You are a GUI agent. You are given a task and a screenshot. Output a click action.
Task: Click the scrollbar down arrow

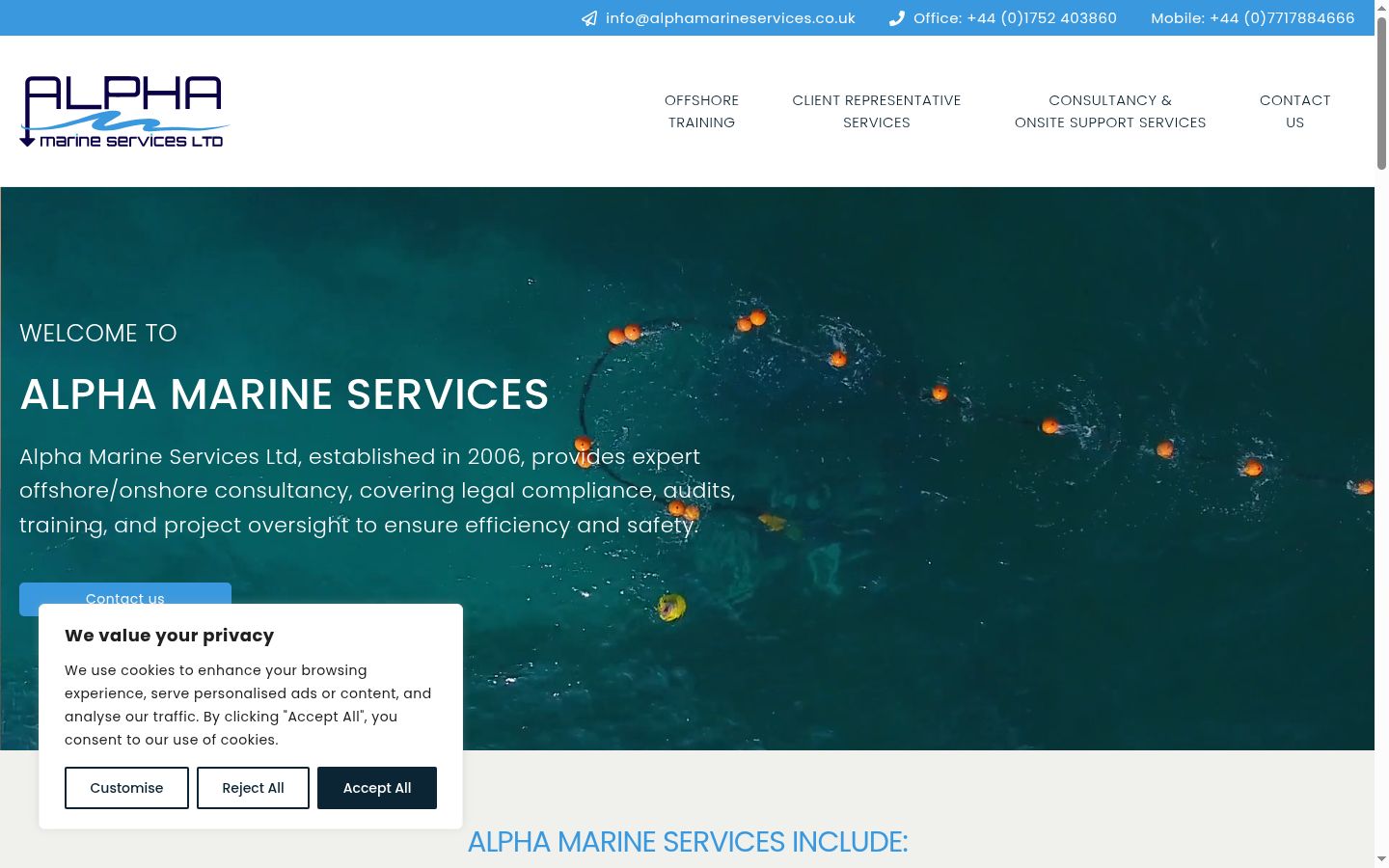1381,859
